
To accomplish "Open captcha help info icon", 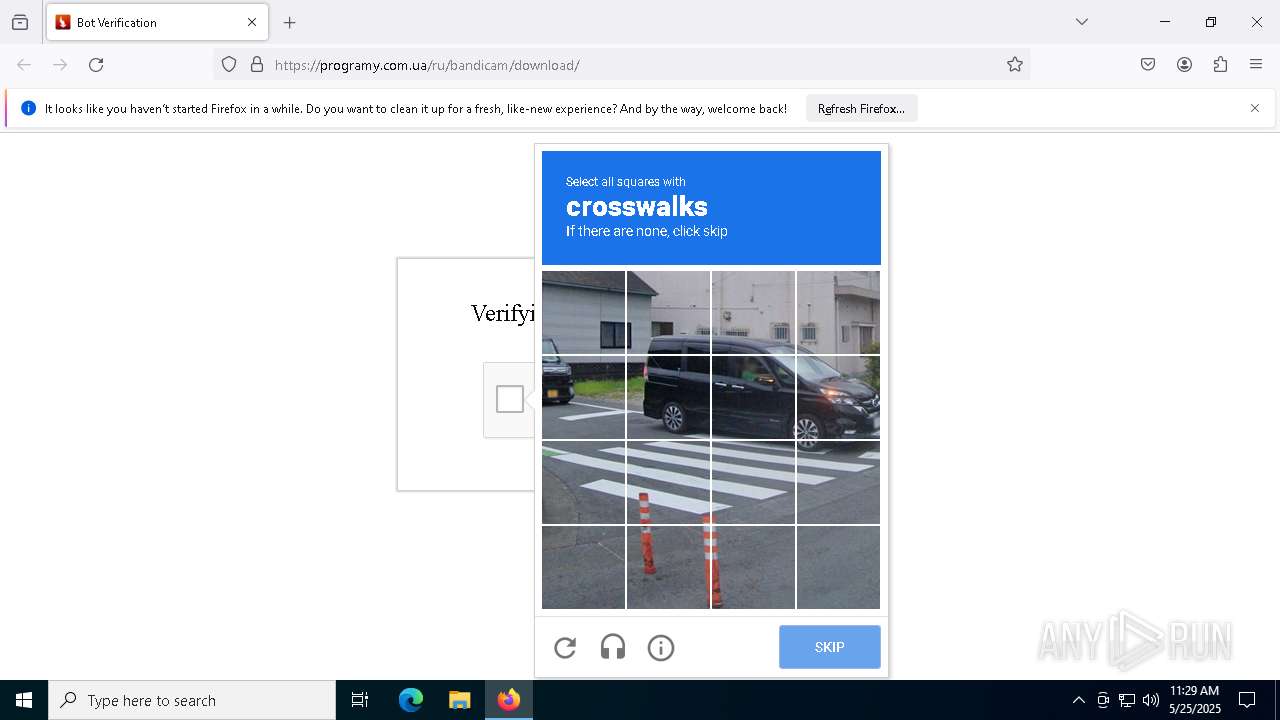I will [x=661, y=648].
